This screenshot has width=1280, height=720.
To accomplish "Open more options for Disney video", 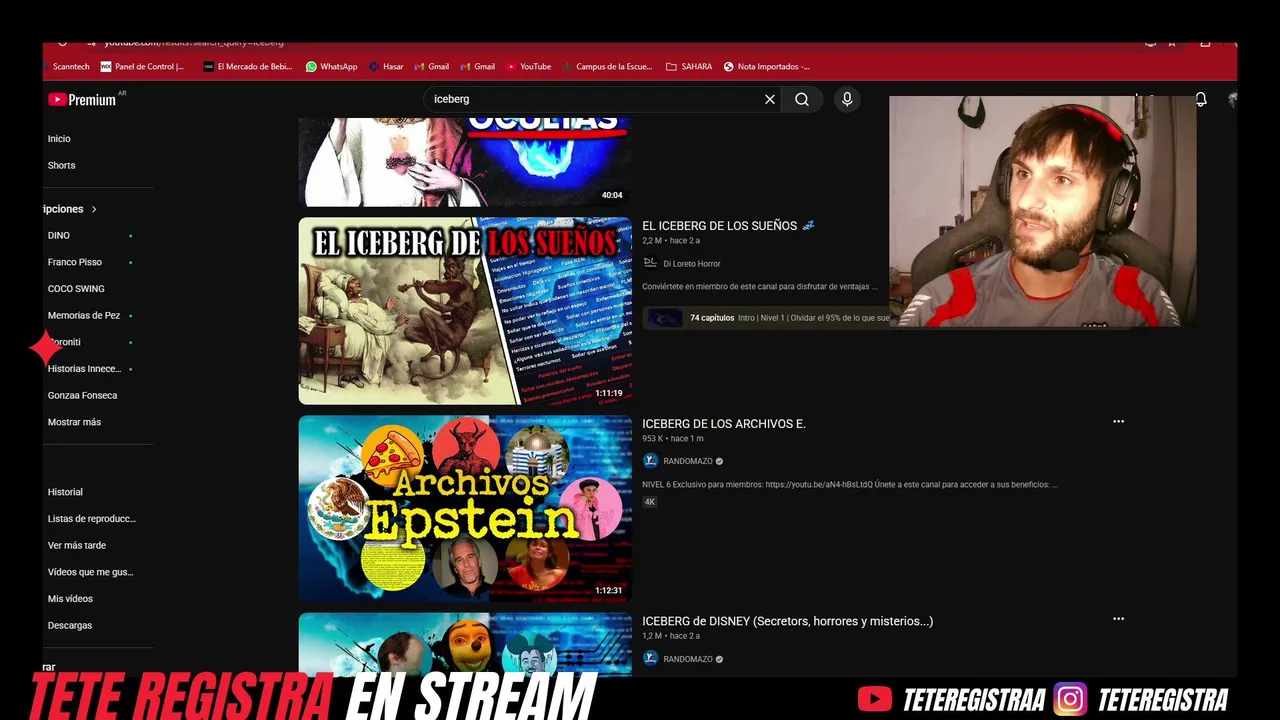I will (x=1118, y=619).
